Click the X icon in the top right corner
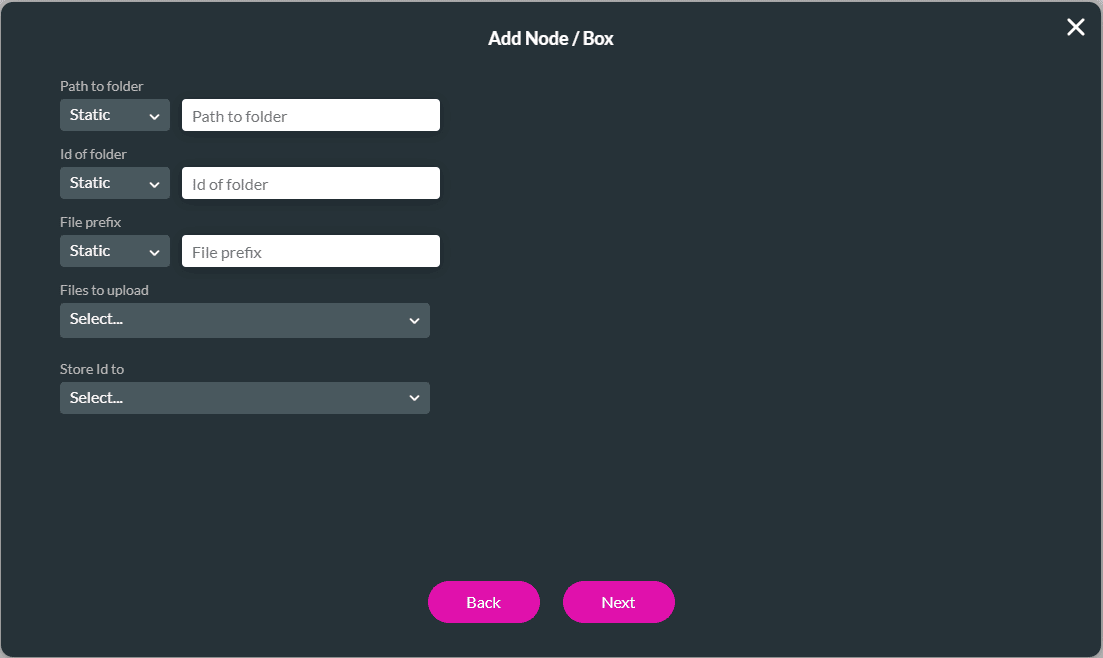 click(1075, 27)
